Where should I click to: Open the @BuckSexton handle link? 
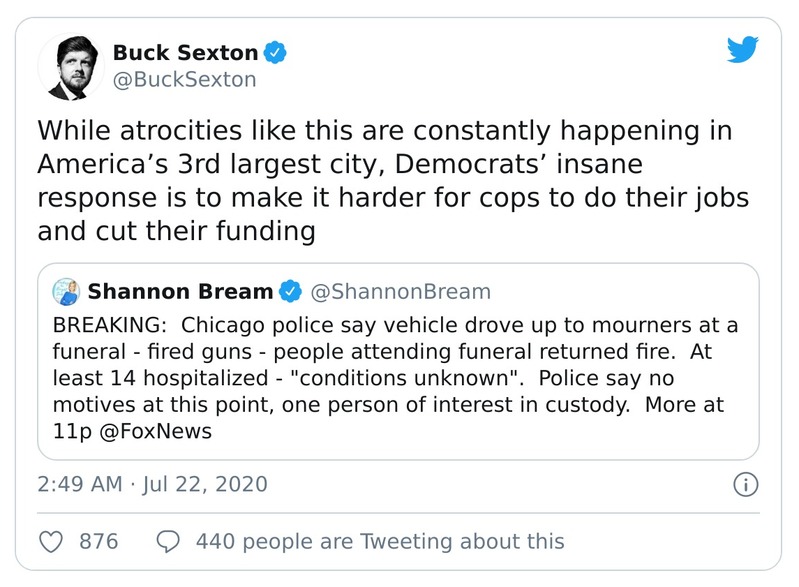(184, 79)
